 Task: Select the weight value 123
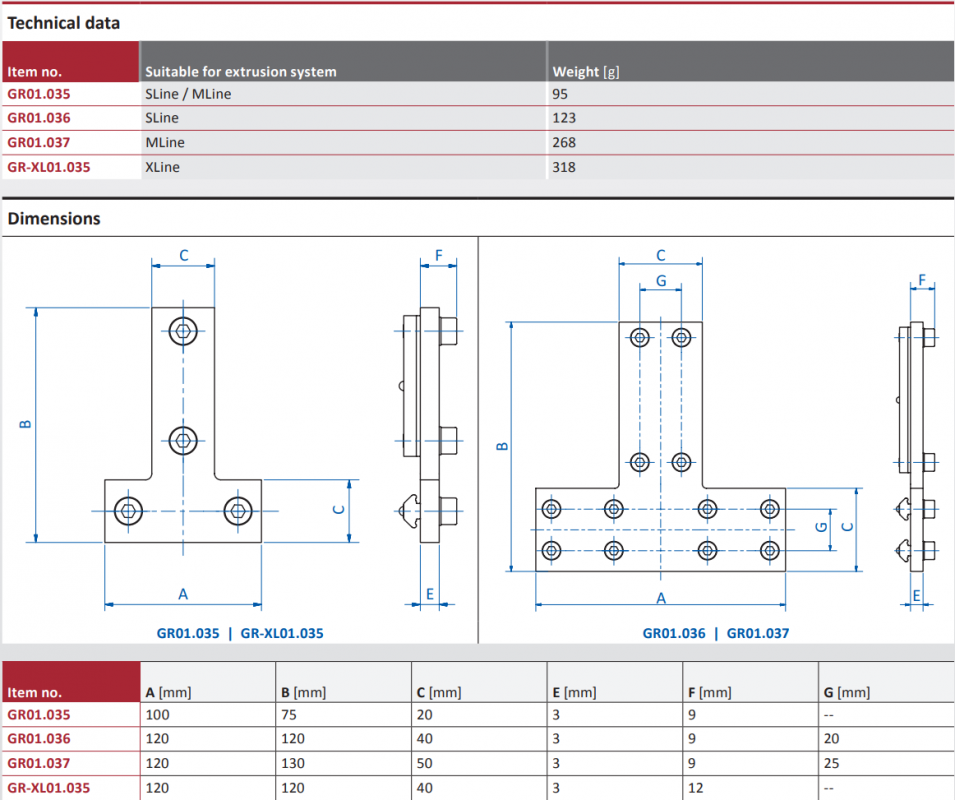tap(564, 118)
